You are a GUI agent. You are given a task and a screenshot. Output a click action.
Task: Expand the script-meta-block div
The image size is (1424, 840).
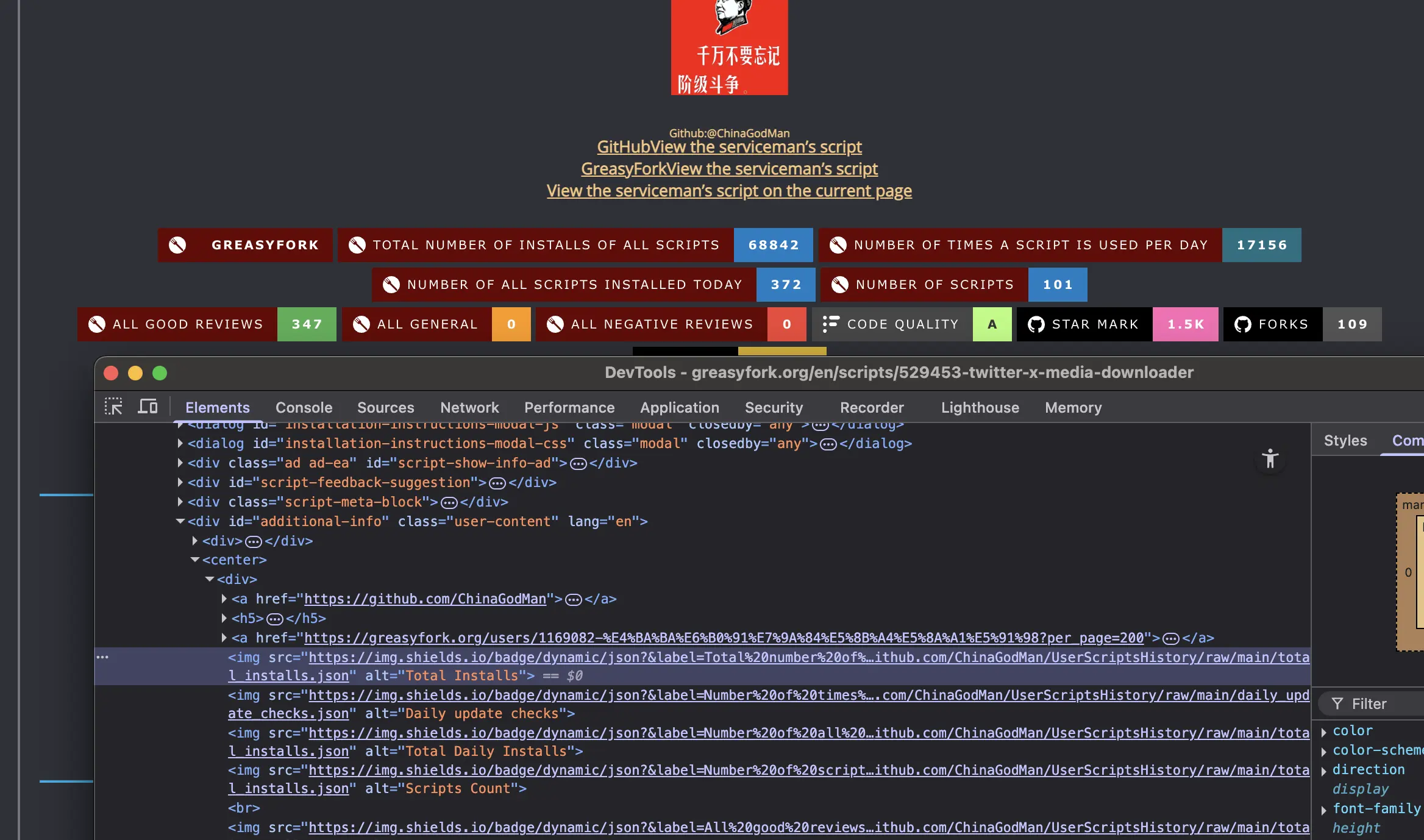[x=180, y=502]
